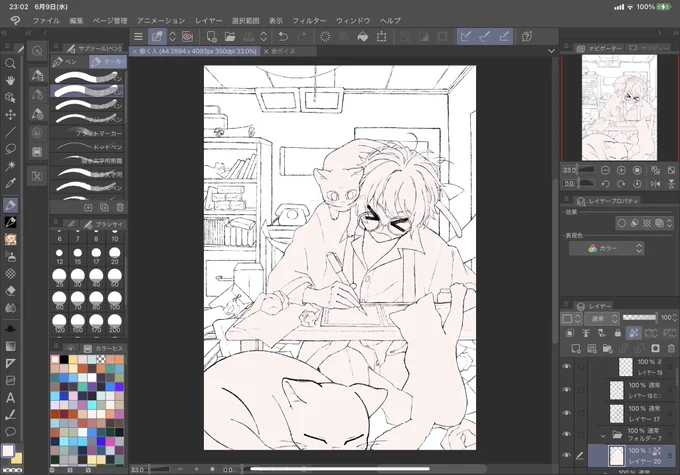Open expression color カラー dropdown
This screenshot has width=680, height=475.
tap(606, 249)
